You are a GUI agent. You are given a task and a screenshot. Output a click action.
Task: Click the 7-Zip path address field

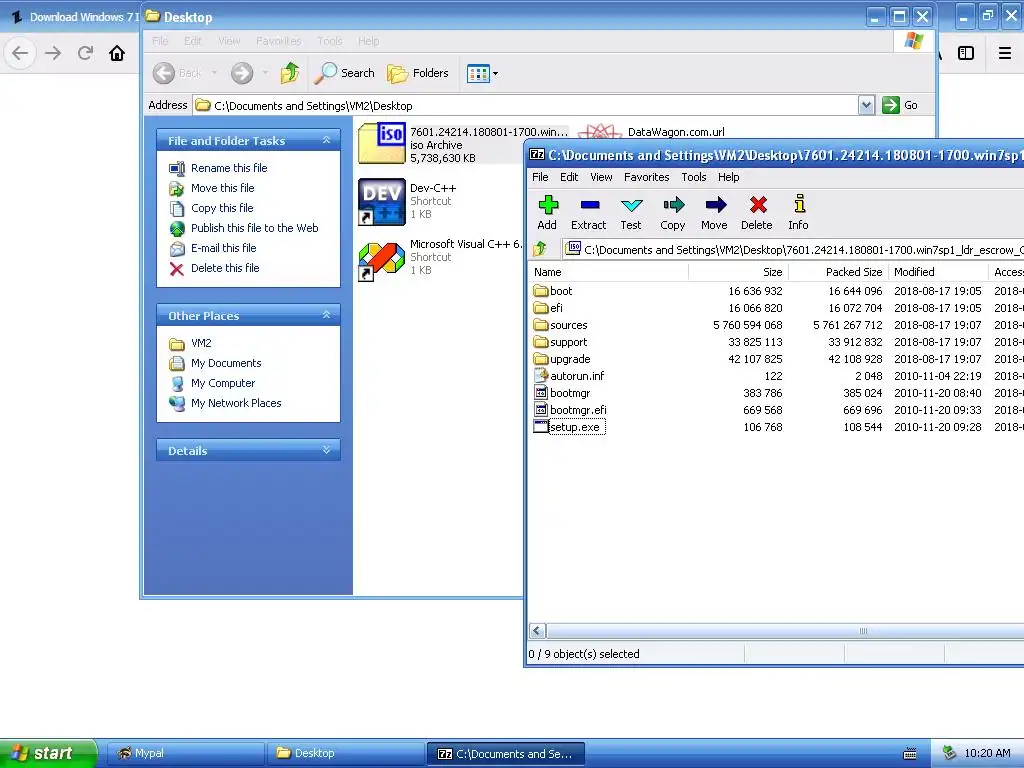click(793, 249)
